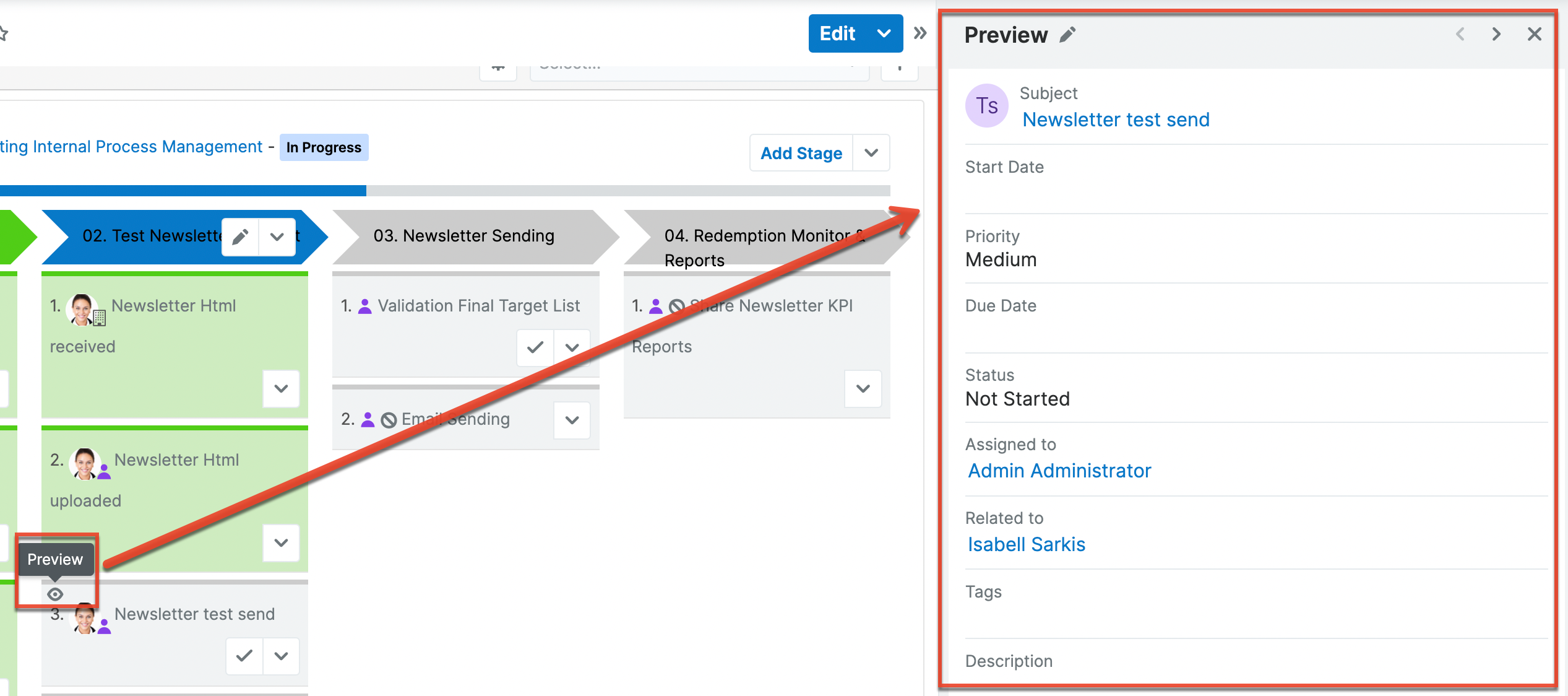This screenshot has width=1568, height=696.
Task: Mark Validation Final Target List as complete
Action: (x=535, y=347)
